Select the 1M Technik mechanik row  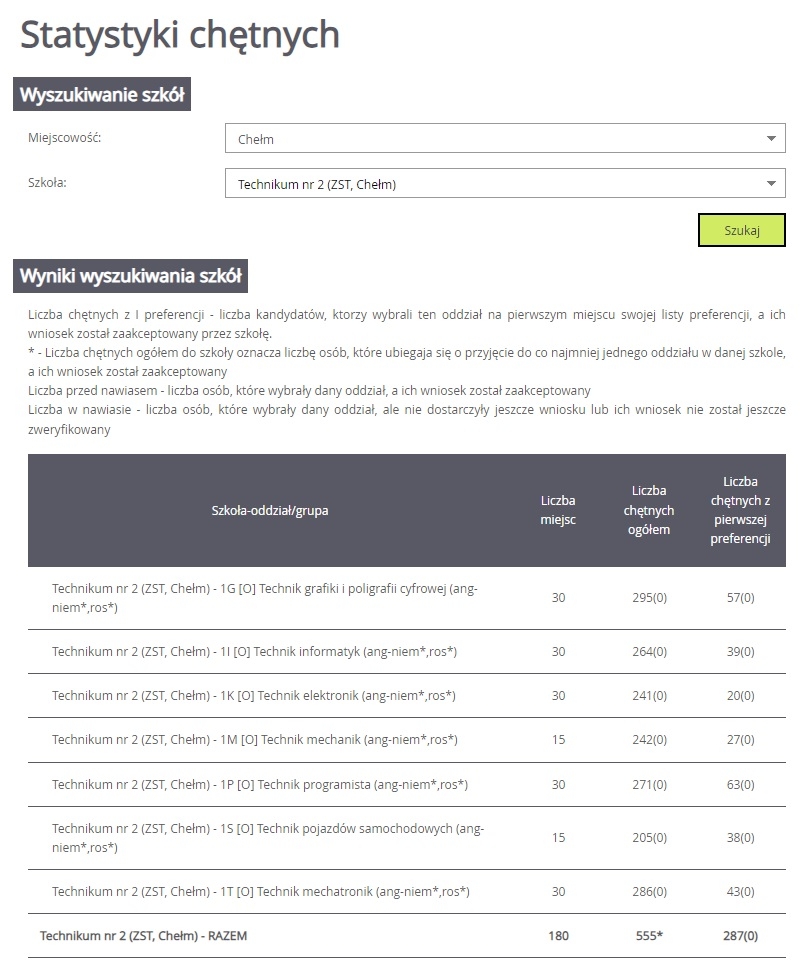tap(255, 740)
